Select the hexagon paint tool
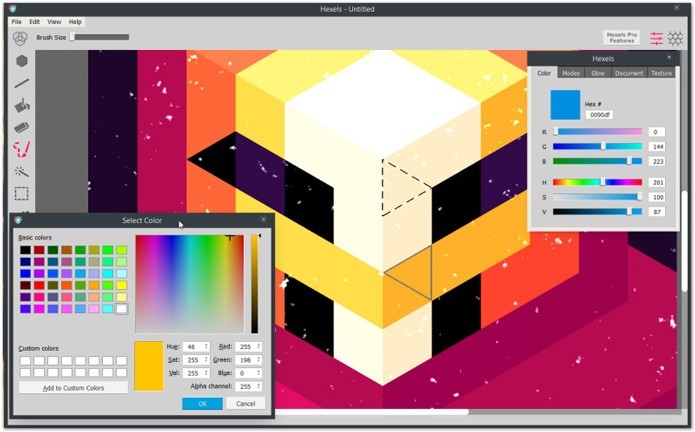695x432 pixels. coord(22,61)
